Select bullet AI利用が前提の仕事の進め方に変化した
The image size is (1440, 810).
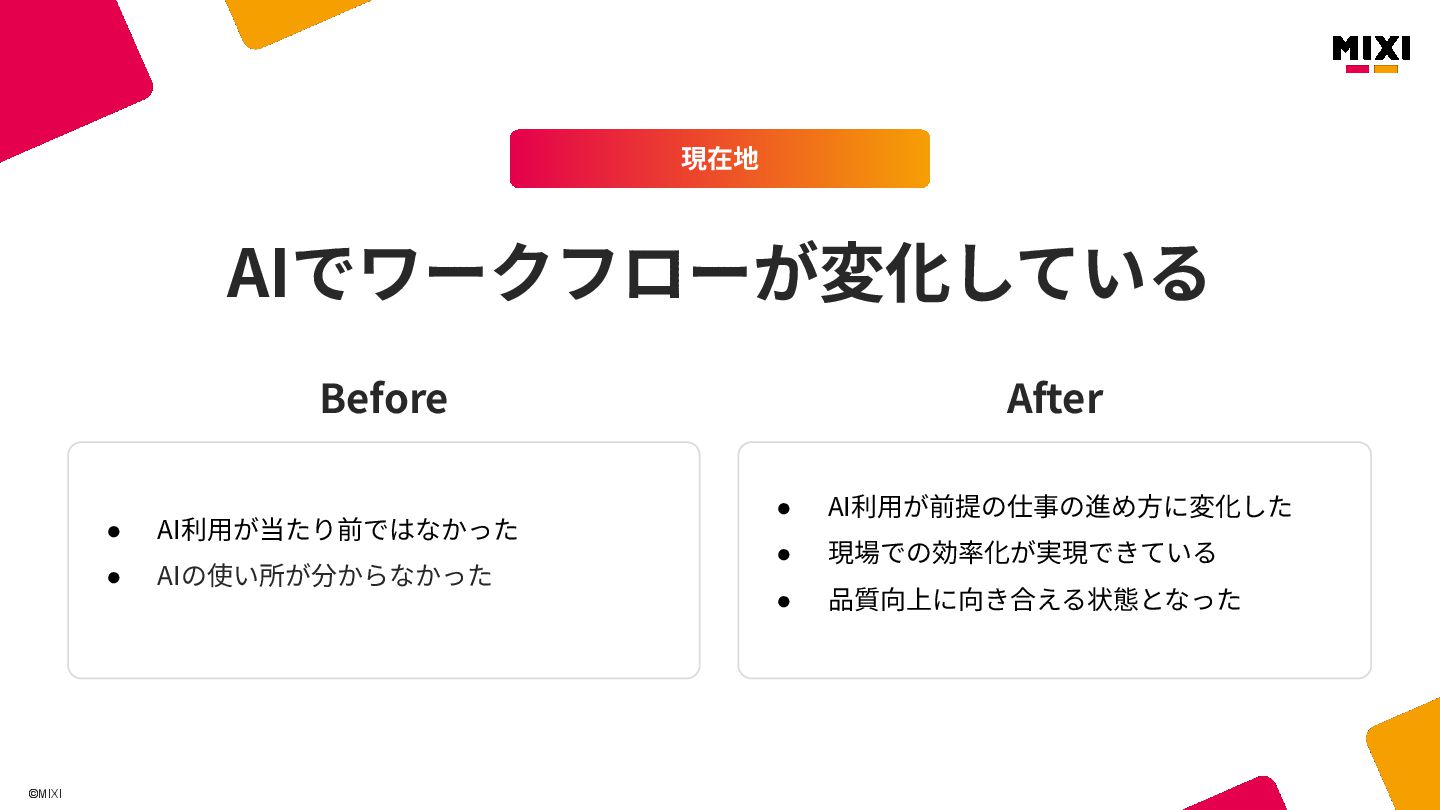pos(1060,506)
